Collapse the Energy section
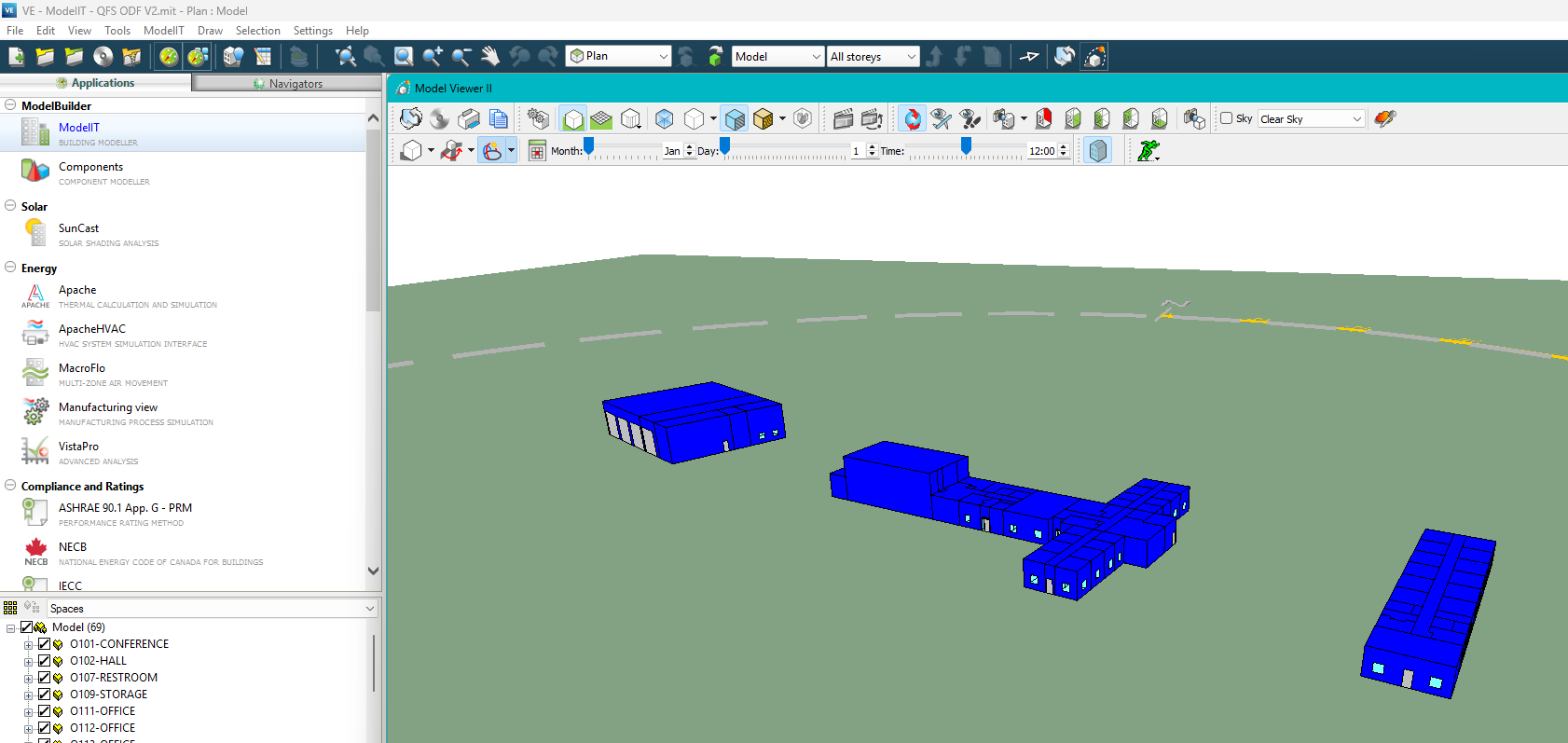The image size is (1568, 743). point(10,268)
